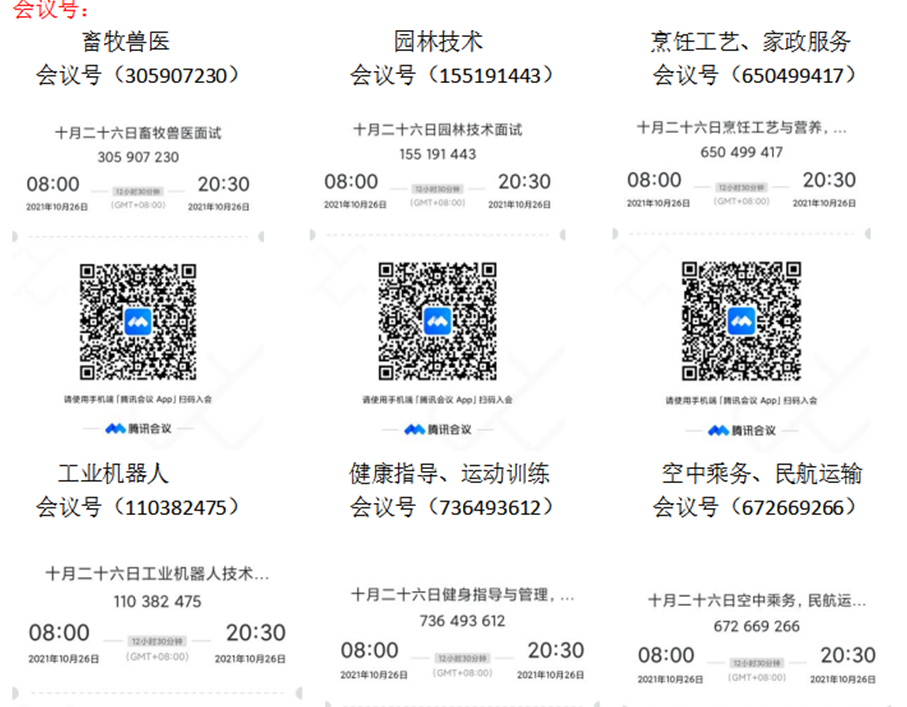907x707 pixels.
Task: Click meeting title 十月二十六日空中乘务
Action: click(756, 601)
